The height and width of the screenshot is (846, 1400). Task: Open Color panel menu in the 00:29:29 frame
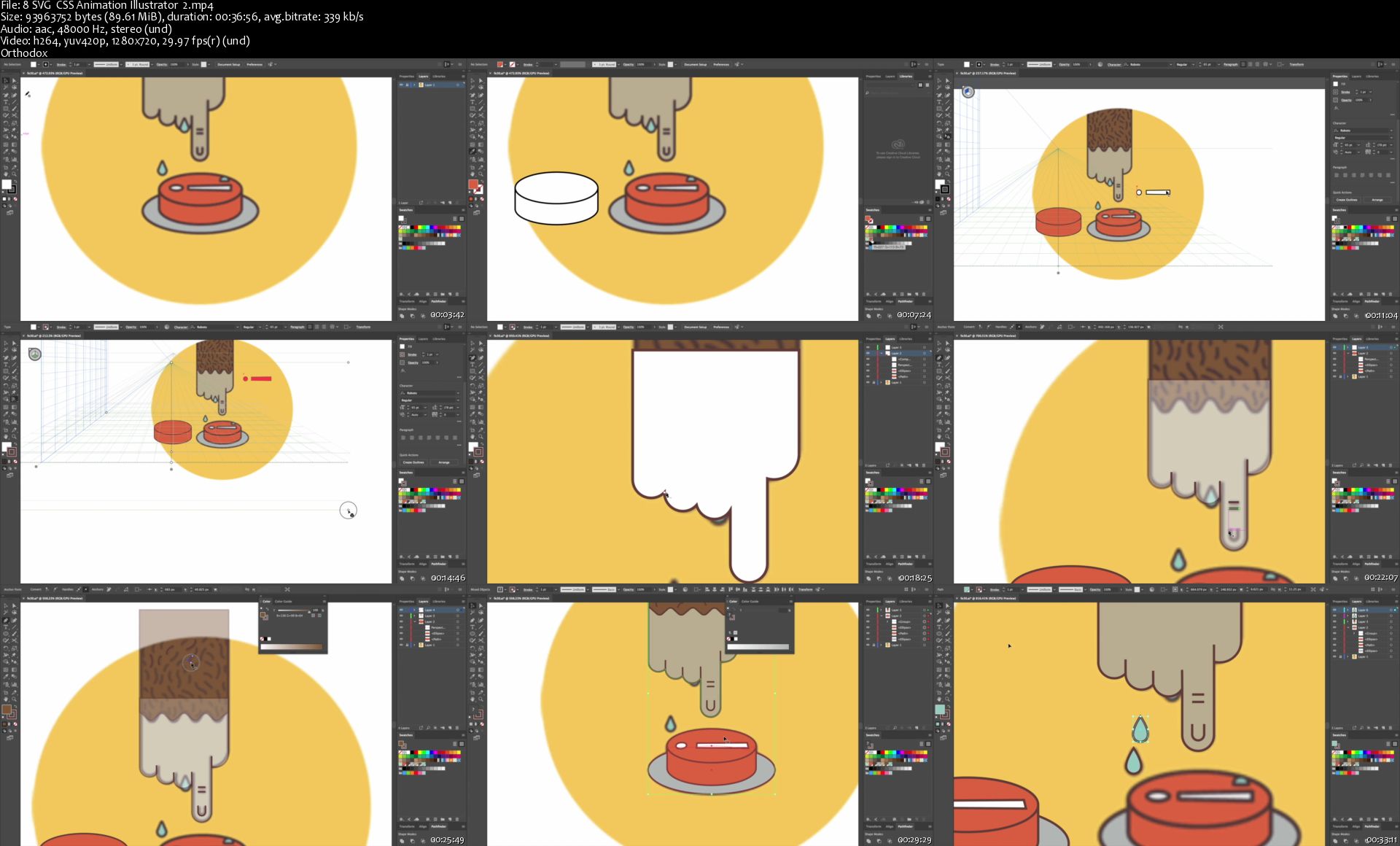click(x=790, y=601)
